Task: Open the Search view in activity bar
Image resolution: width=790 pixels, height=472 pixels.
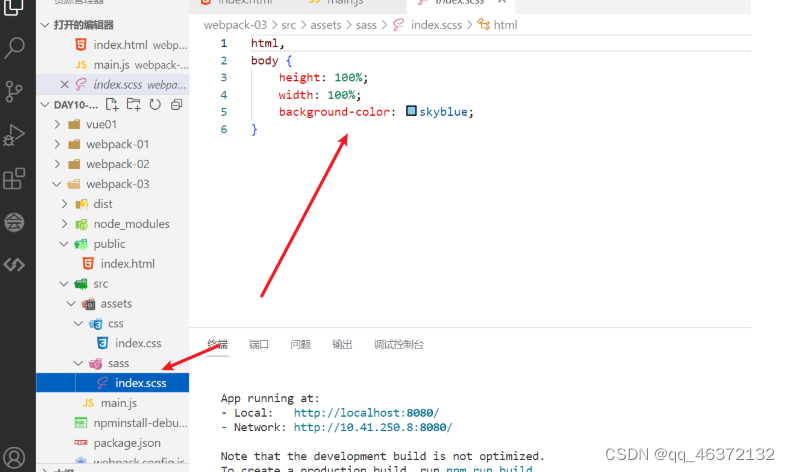Action: (x=14, y=48)
